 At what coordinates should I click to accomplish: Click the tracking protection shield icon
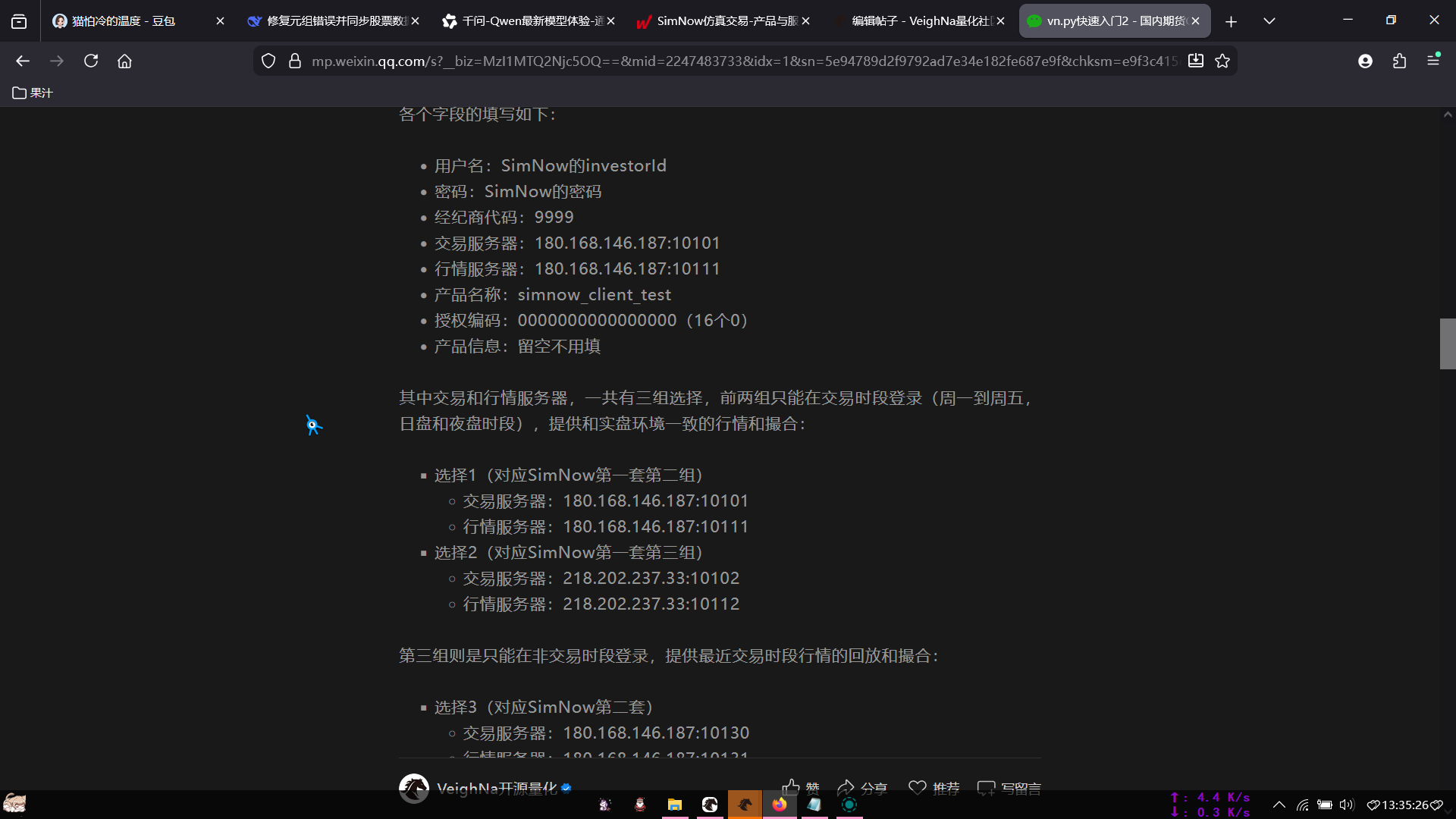click(268, 61)
